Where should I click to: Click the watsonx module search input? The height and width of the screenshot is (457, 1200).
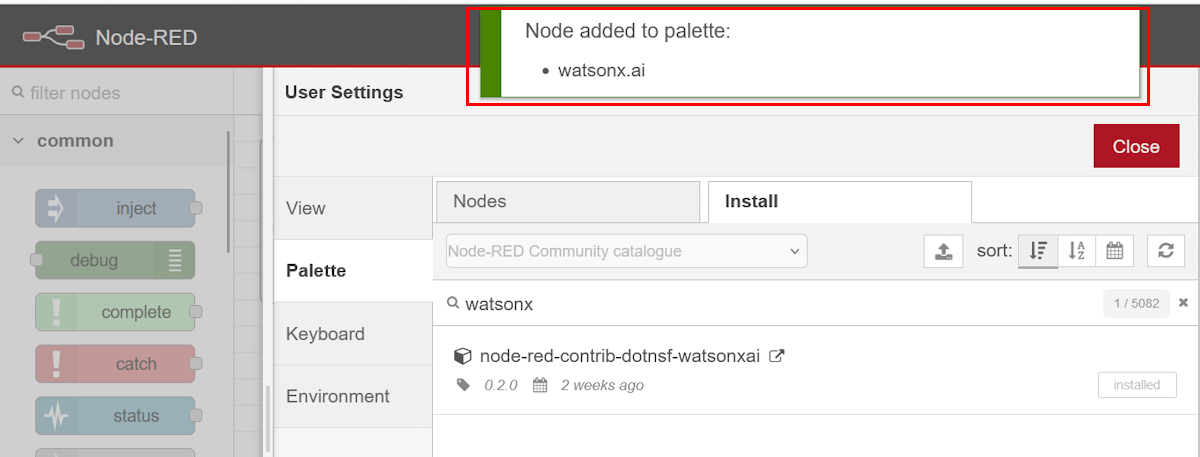click(x=770, y=304)
